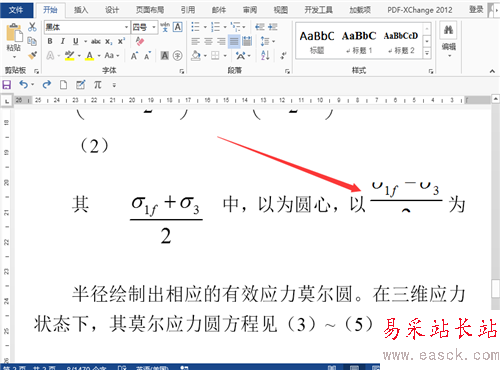Viewport: 500px width, 370px height.
Task: Show or hide paragraph marks
Action: pos(283,55)
